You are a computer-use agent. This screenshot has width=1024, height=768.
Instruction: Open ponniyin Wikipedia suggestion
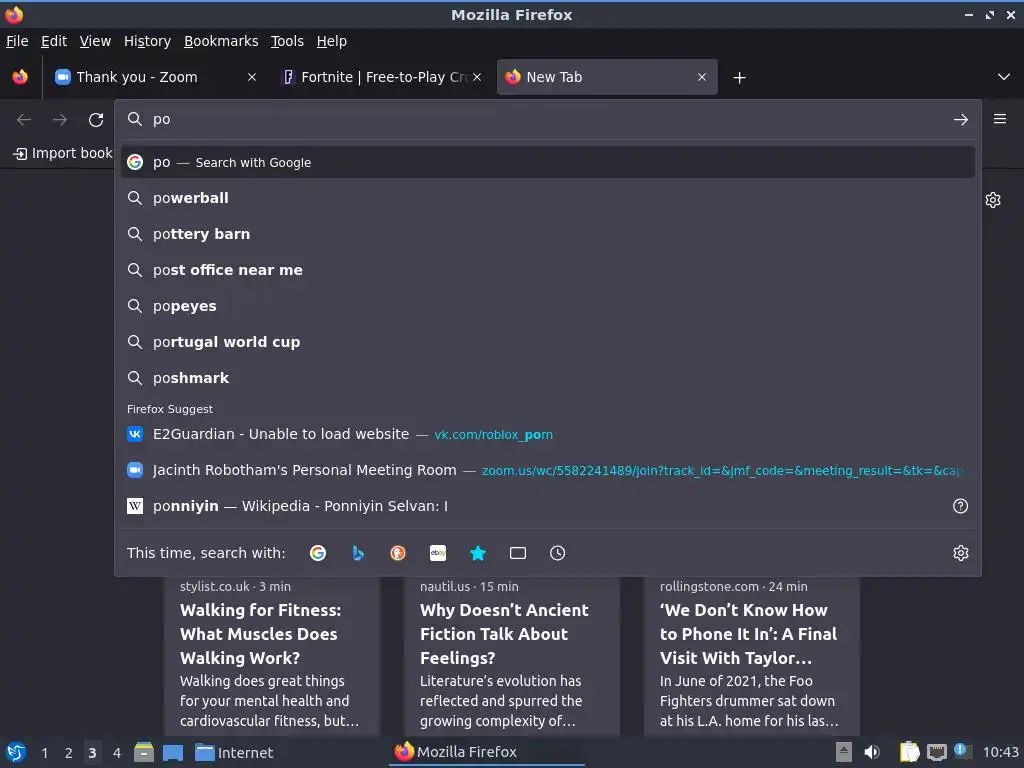click(x=536, y=506)
